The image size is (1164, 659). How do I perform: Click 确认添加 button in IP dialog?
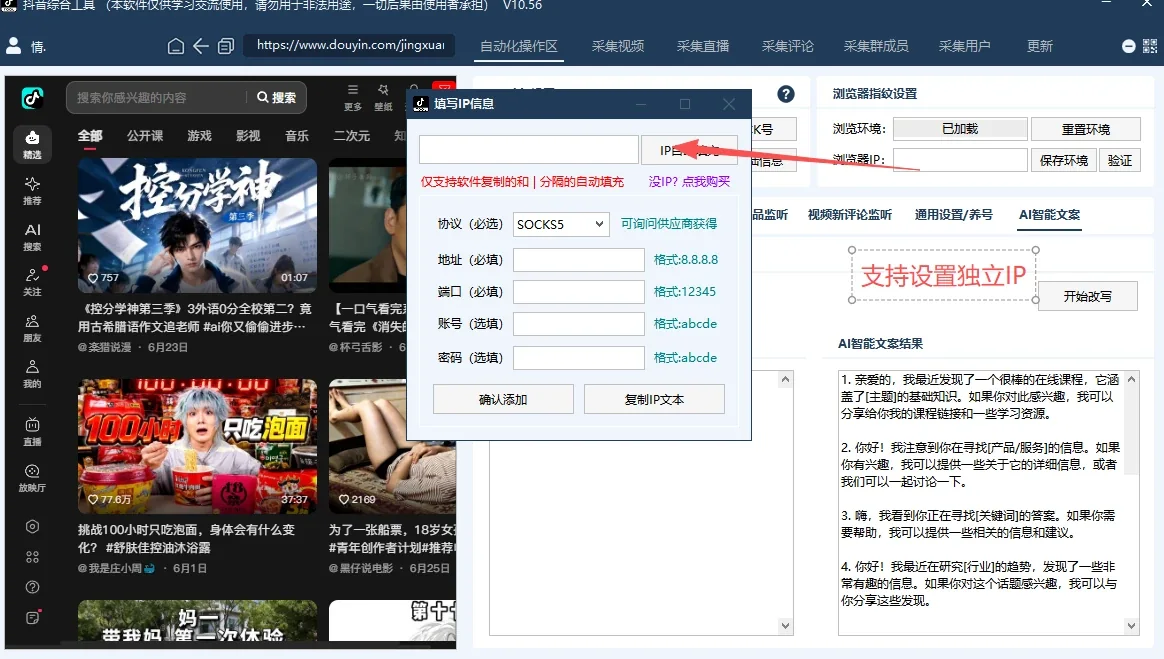(503, 399)
